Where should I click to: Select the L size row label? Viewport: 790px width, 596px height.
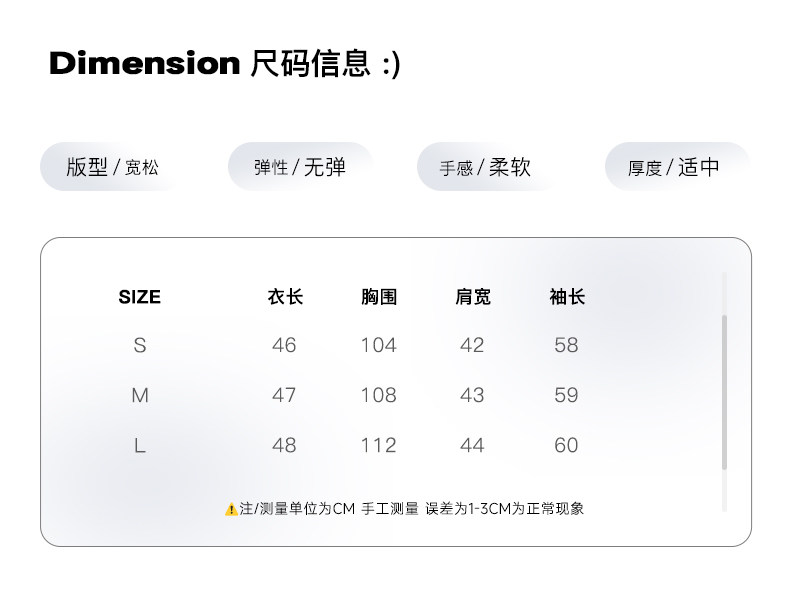pyautogui.click(x=139, y=445)
